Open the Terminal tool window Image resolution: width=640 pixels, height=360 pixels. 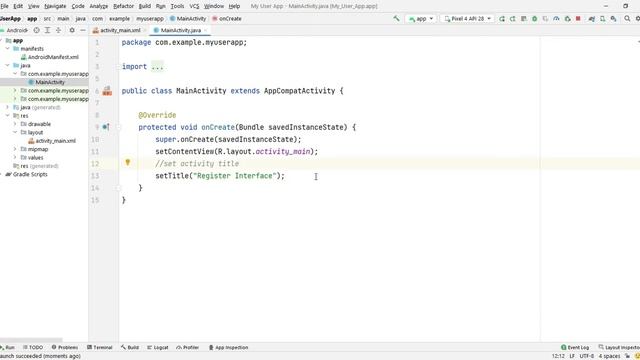pyautogui.click(x=100, y=347)
